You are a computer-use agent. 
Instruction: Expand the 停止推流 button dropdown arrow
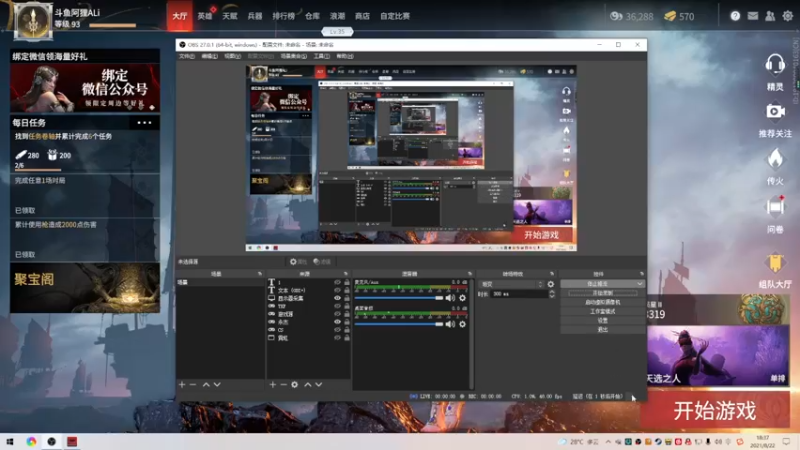(x=640, y=284)
